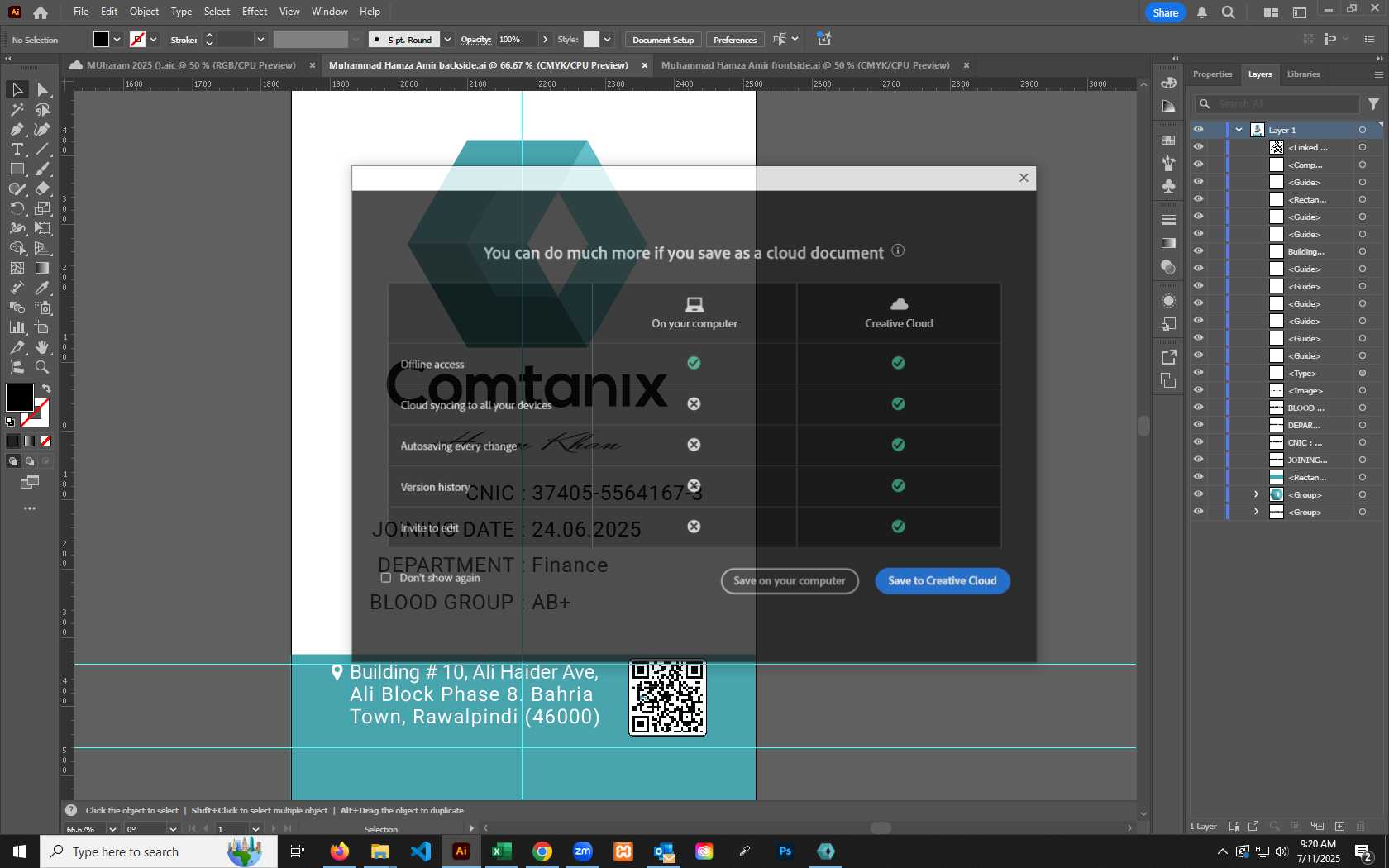This screenshot has height=868, width=1389.
Task: Switch to the Libraries tab
Action: pos(1303,74)
